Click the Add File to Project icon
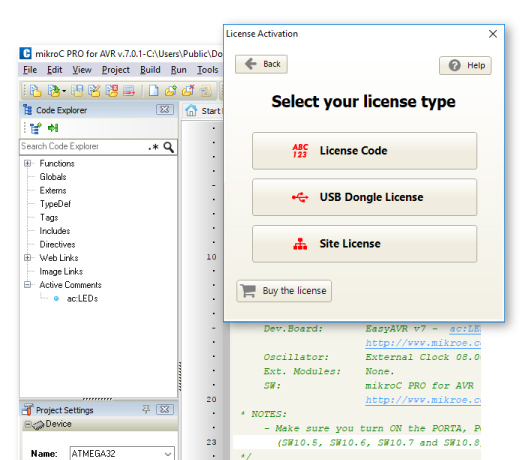This screenshot has width=530, height=460. tap(171, 91)
